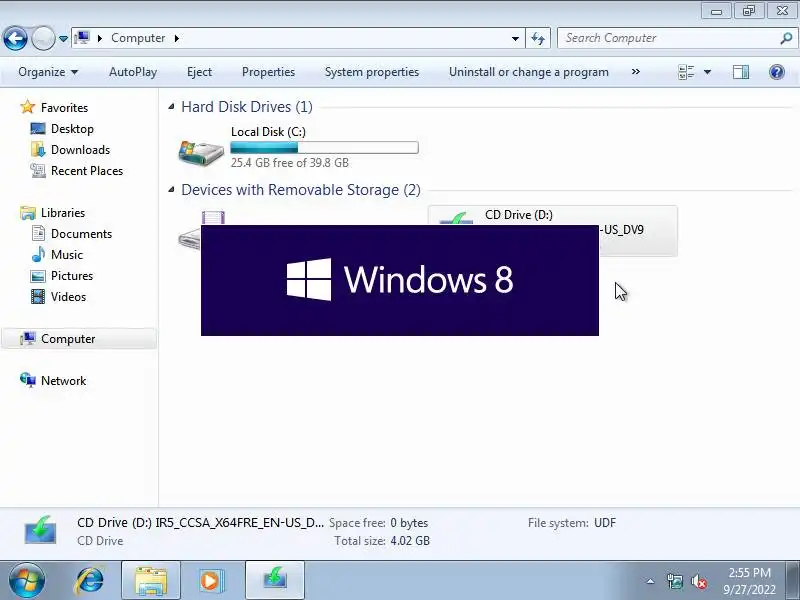The width and height of the screenshot is (800, 600).
Task: Click Space free 0 bytes value
Action: coord(409,523)
